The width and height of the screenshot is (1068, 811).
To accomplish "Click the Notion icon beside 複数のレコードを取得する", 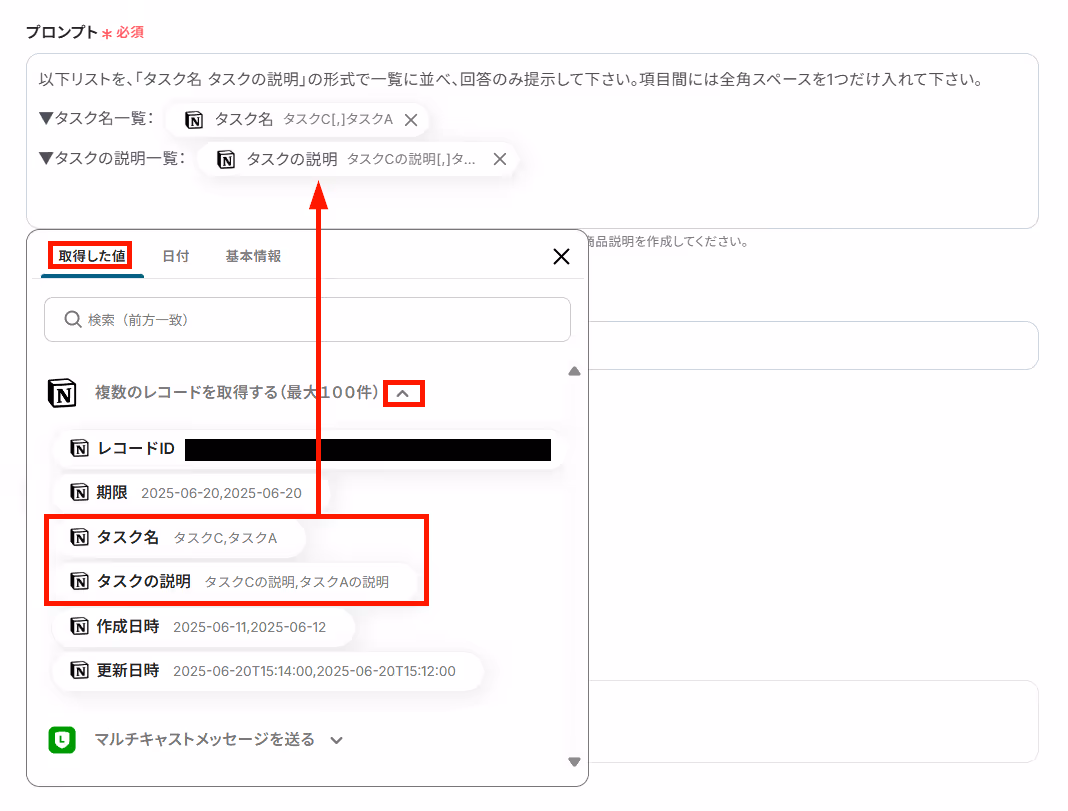I will pyautogui.click(x=62, y=393).
